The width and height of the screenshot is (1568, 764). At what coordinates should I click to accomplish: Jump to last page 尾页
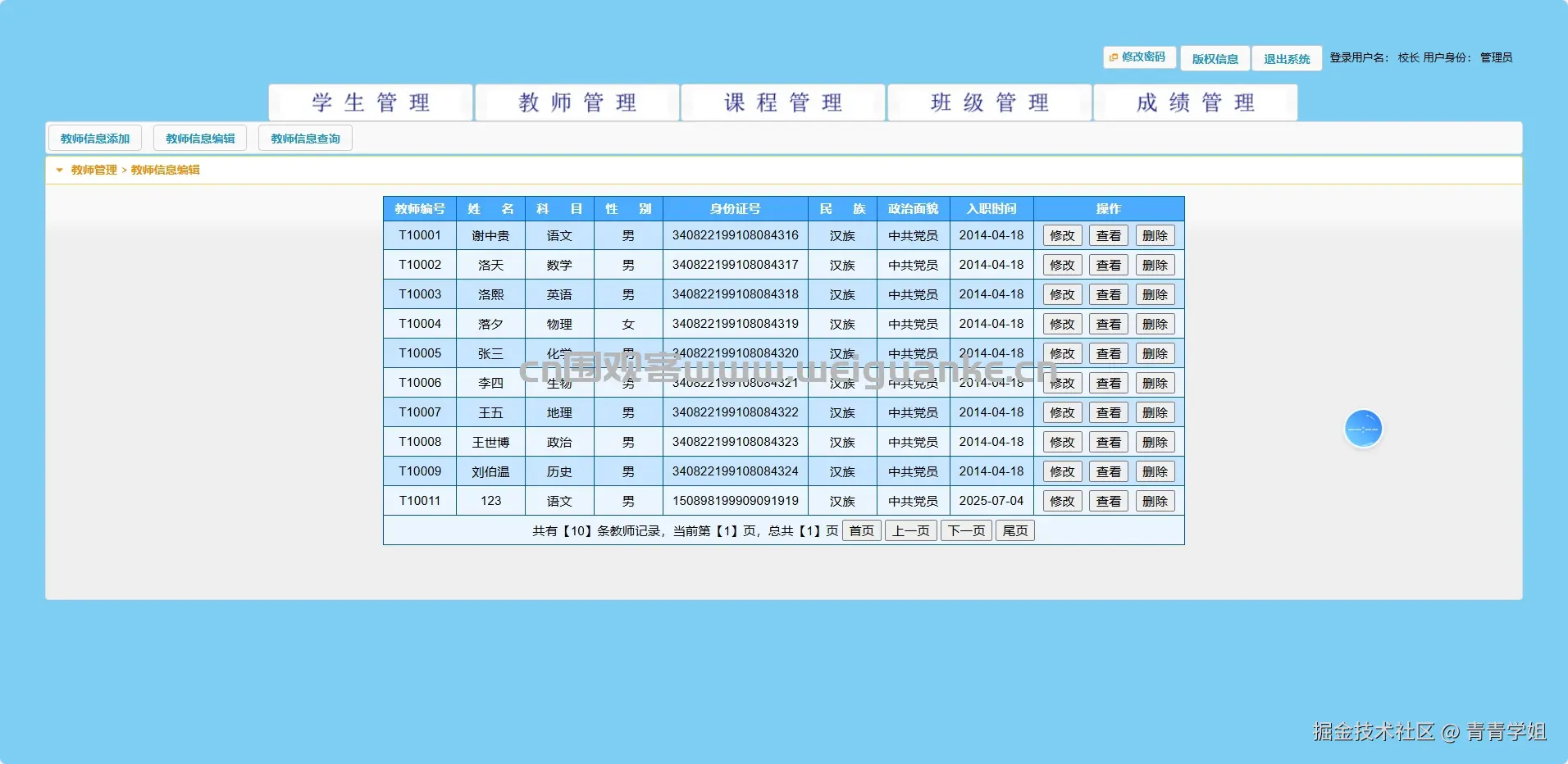(x=1015, y=531)
